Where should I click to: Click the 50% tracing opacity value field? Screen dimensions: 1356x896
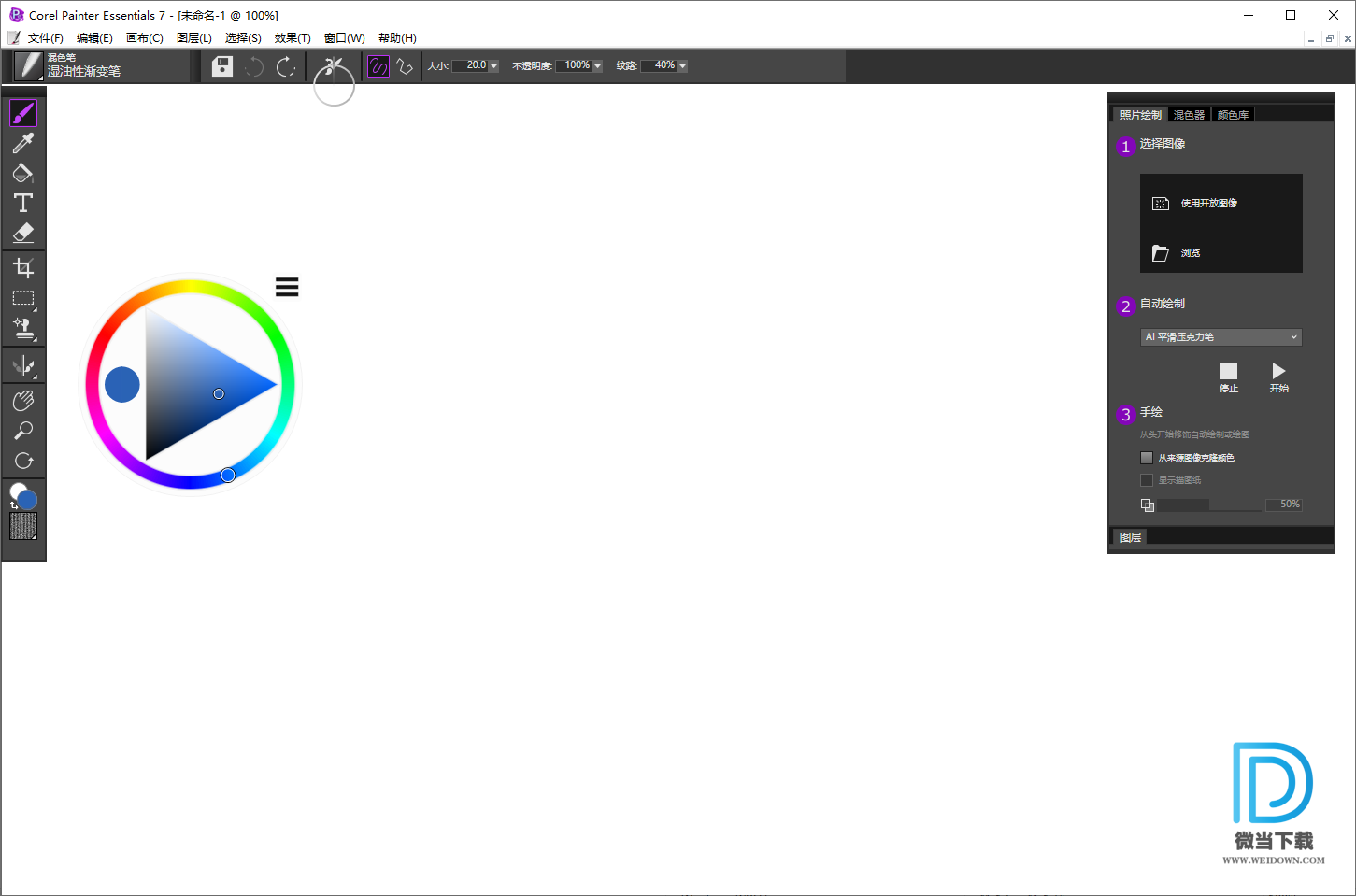click(1284, 505)
